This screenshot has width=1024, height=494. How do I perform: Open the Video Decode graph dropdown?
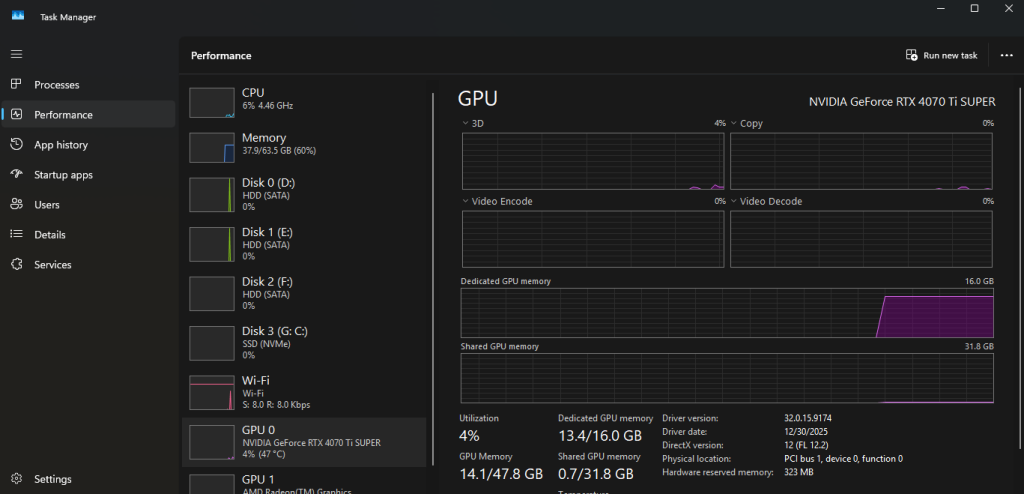734,201
